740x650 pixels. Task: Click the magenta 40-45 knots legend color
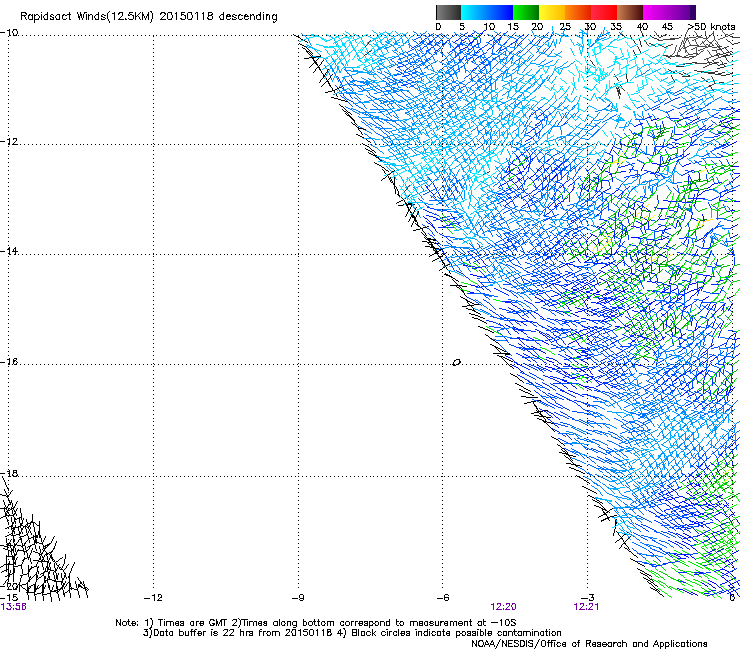point(656,12)
